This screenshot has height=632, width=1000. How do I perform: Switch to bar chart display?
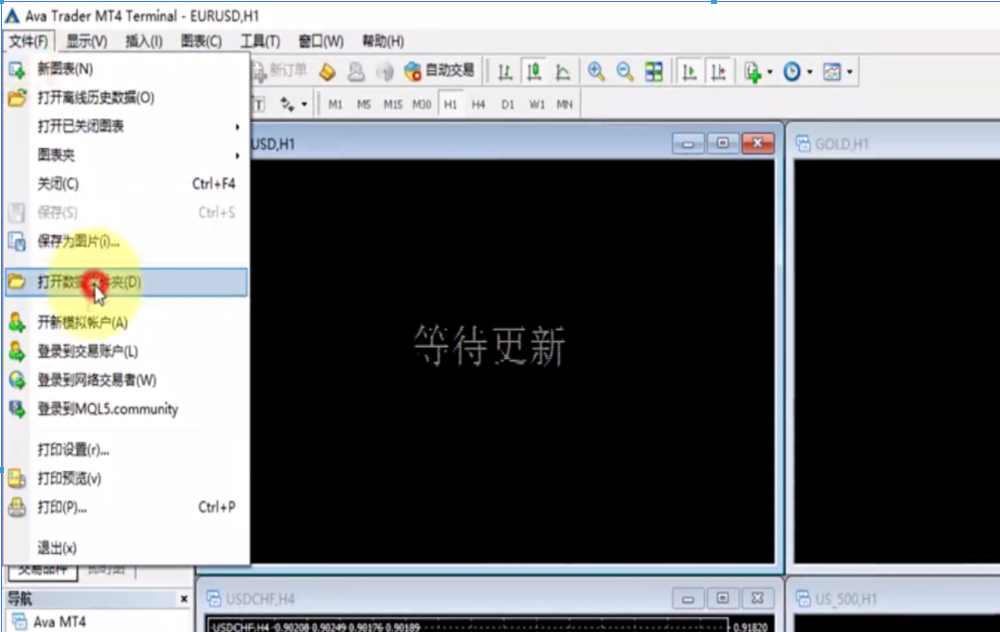505,71
